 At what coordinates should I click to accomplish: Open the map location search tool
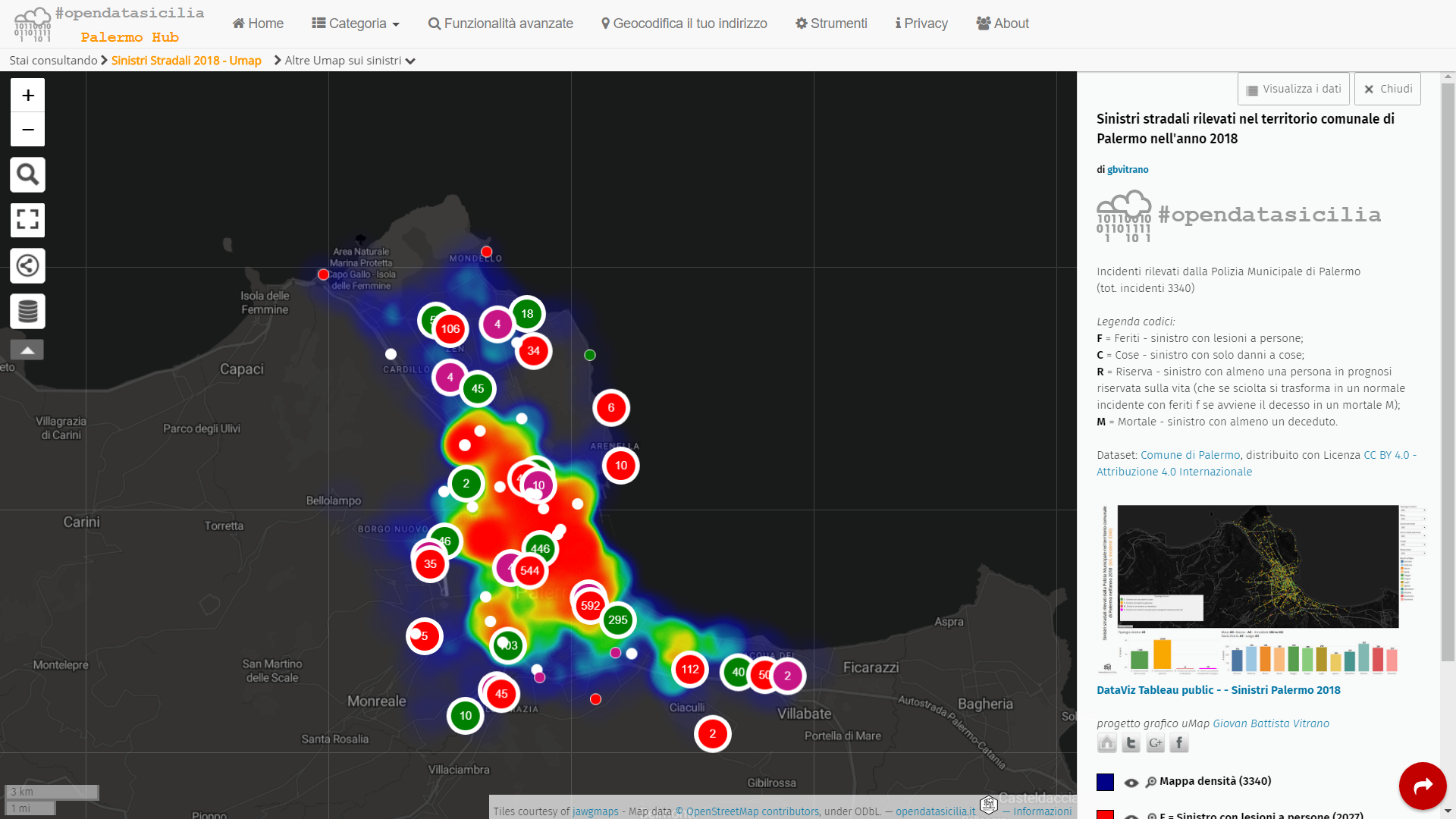[x=28, y=175]
